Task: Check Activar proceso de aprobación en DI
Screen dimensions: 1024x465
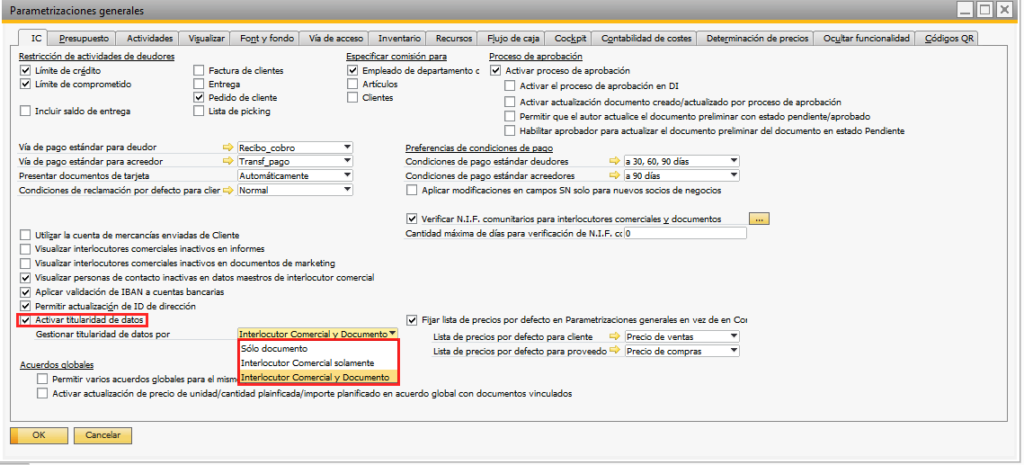Action: pos(510,87)
